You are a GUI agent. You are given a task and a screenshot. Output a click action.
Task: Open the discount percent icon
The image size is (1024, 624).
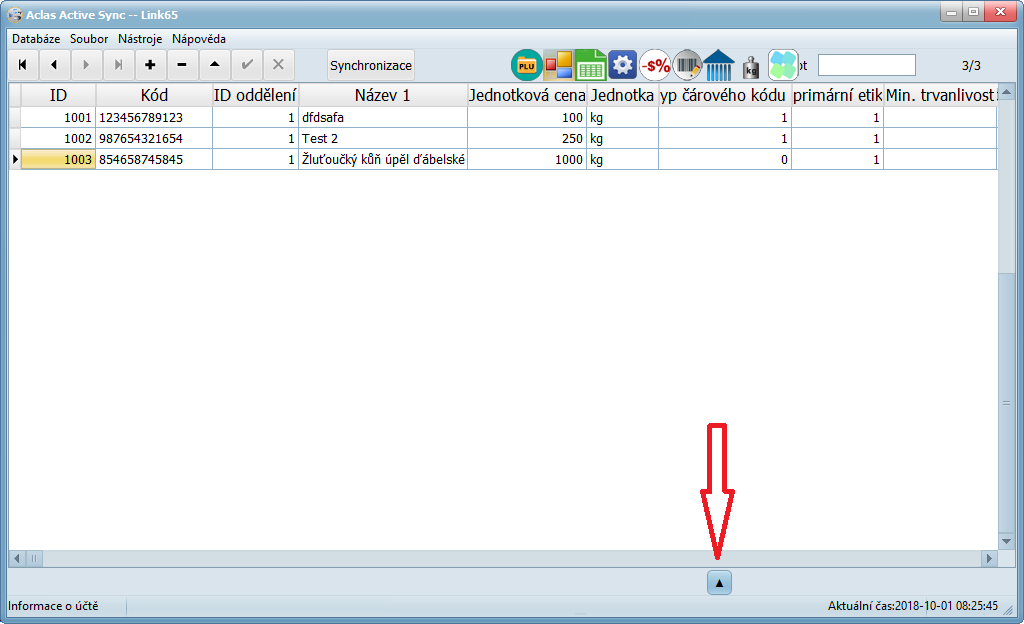[655, 66]
